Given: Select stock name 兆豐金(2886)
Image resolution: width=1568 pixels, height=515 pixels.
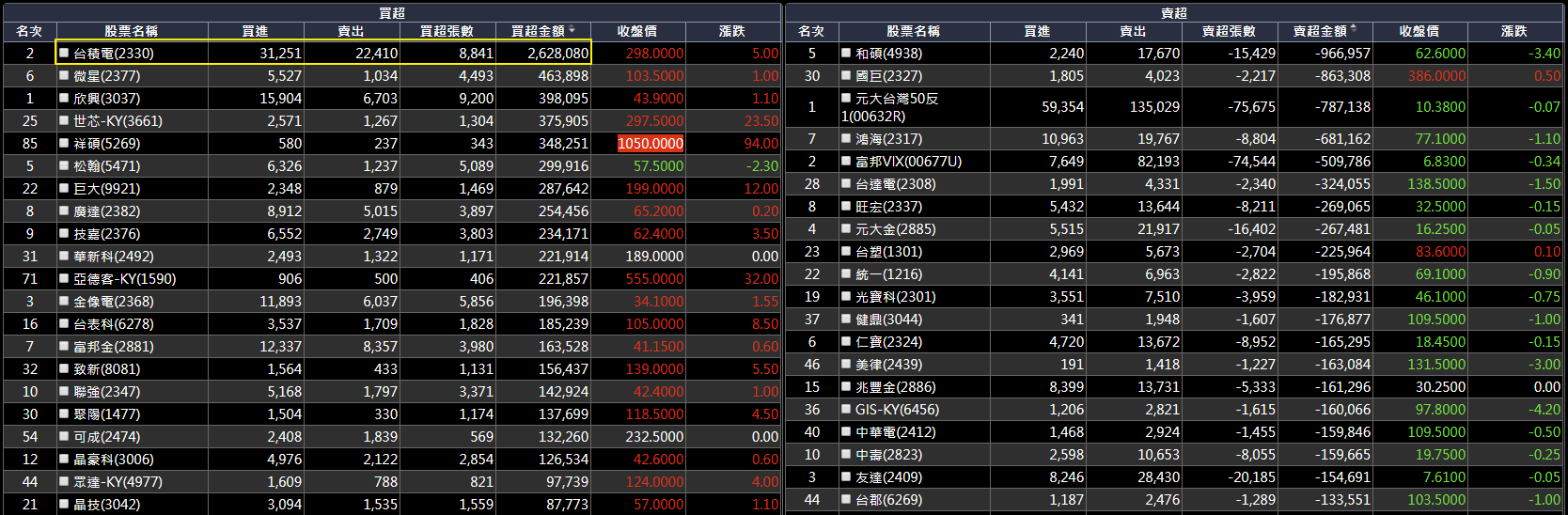Looking at the screenshot, I should tap(896, 387).
